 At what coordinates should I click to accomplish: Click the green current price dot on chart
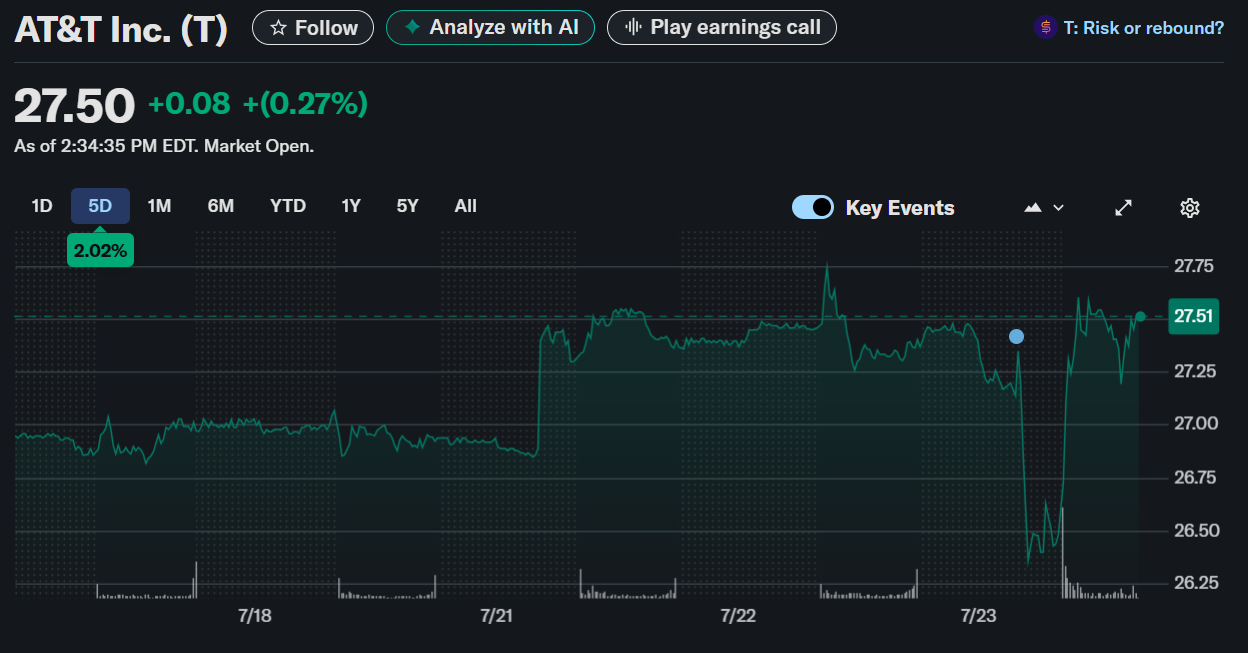(1140, 317)
